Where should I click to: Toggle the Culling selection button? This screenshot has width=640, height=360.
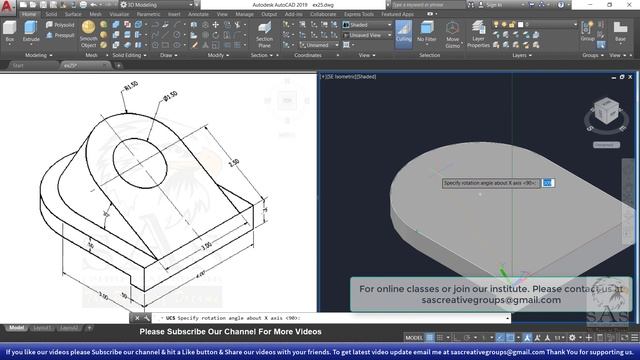point(404,33)
